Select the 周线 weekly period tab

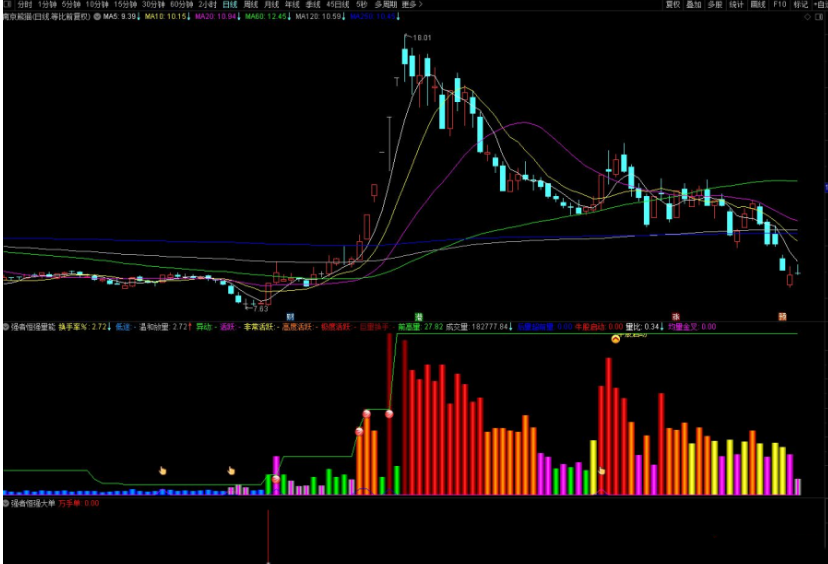click(250, 4)
